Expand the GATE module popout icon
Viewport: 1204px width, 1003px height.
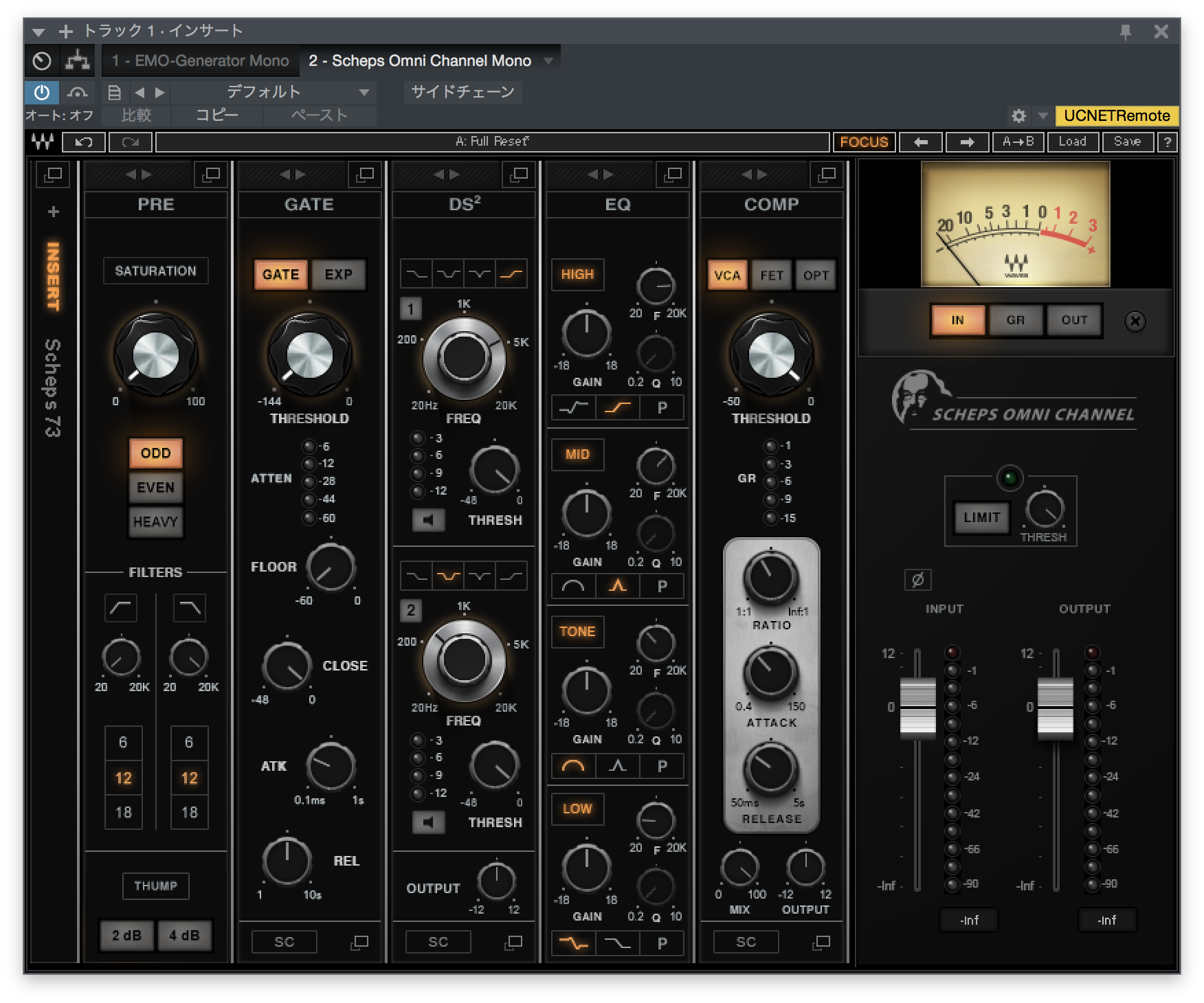[x=365, y=174]
